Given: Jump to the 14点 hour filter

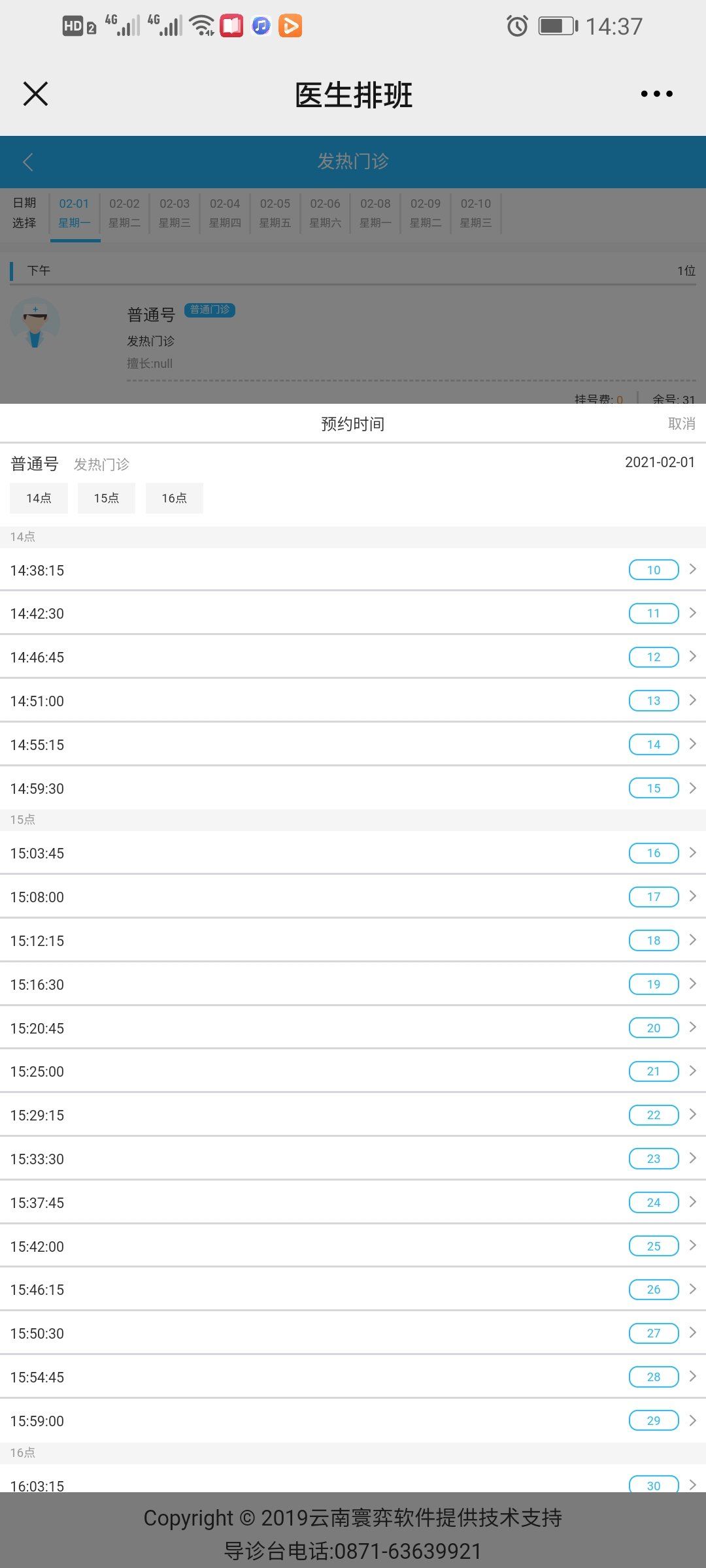Looking at the screenshot, I should tap(39, 498).
